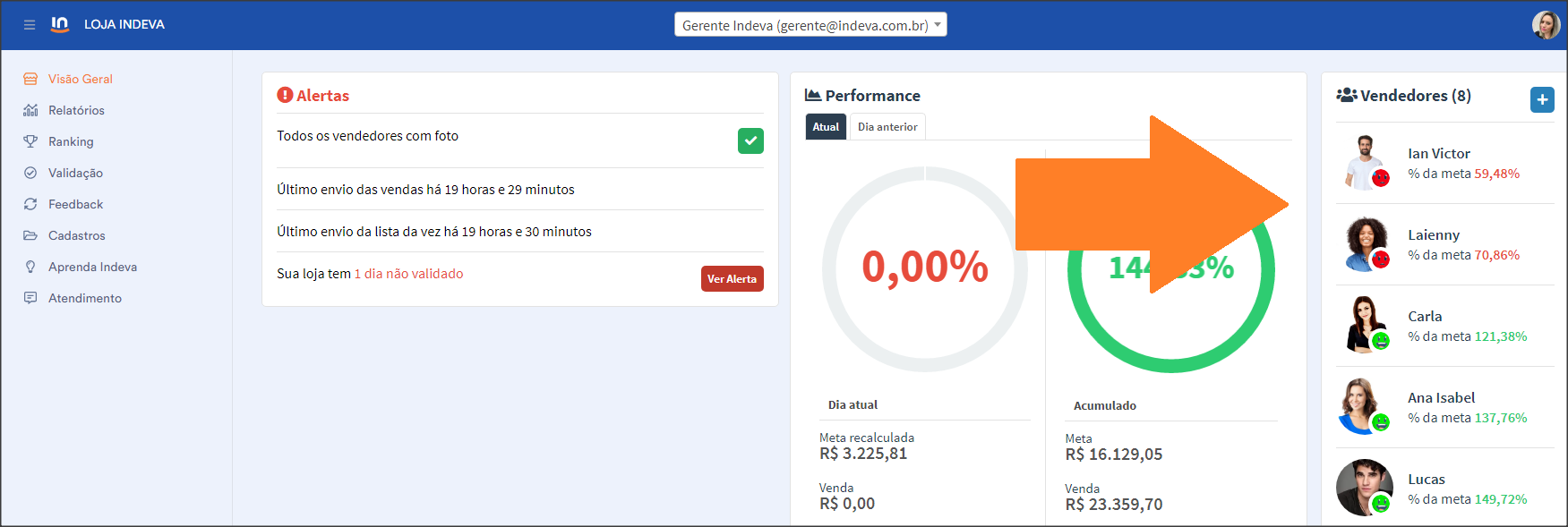
Task: Open the Gerente Indeva account dropdown
Action: 810,25
